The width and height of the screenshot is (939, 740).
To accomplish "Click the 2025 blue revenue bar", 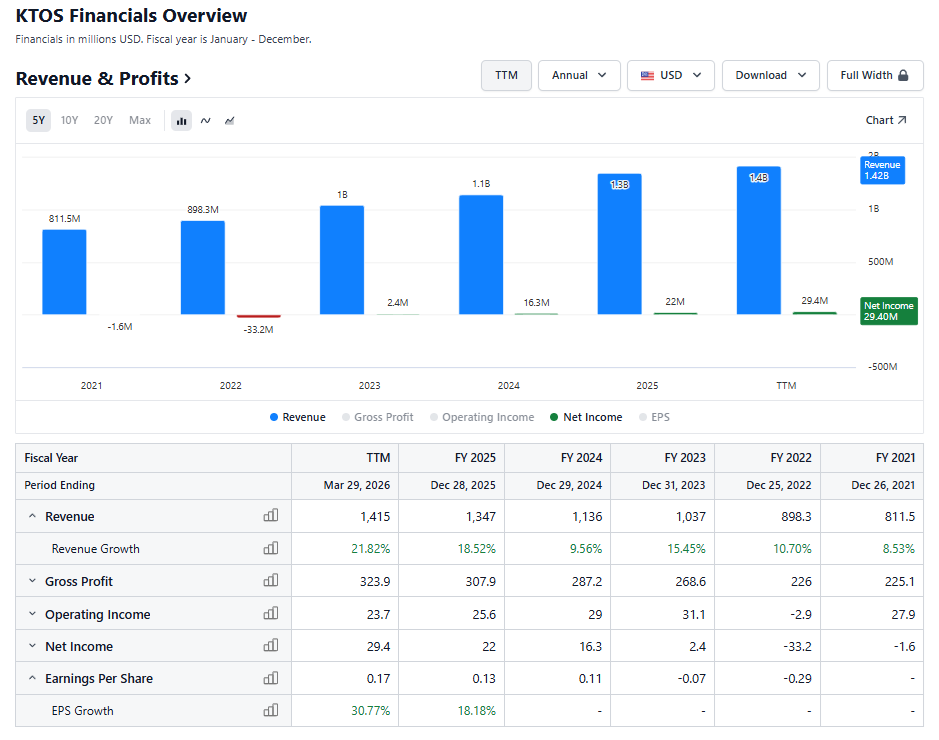I will point(620,244).
